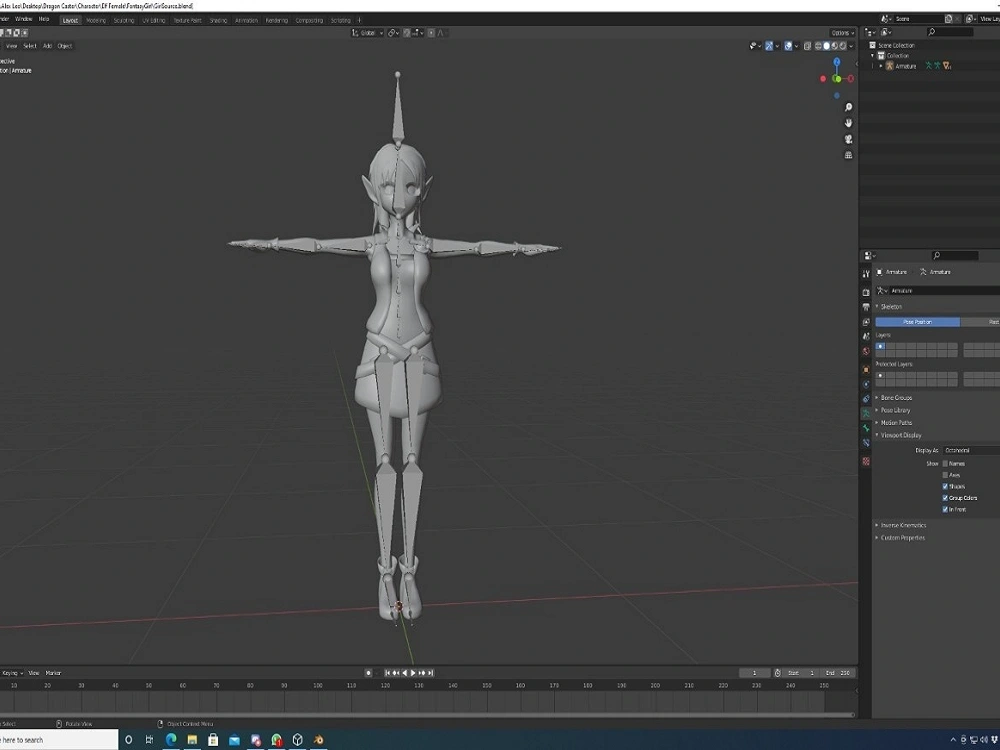
Task: Click the blue Z axis navigation gizmo
Action: pyautogui.click(x=837, y=62)
